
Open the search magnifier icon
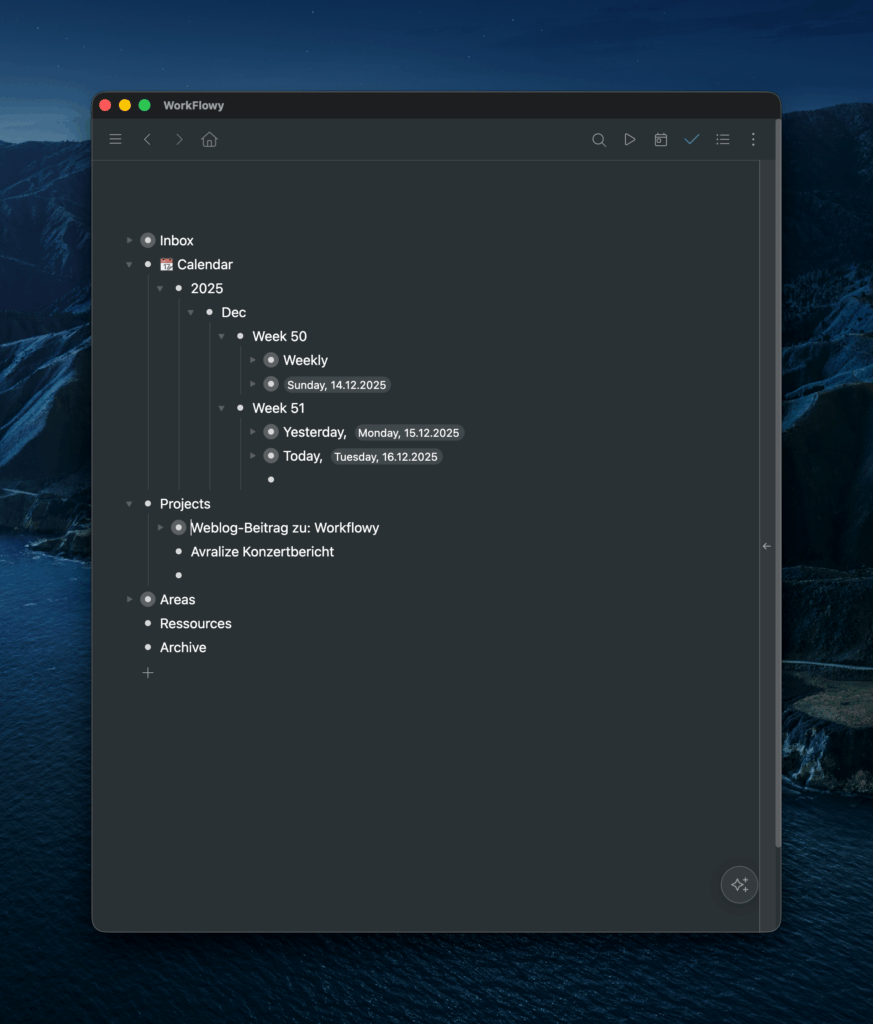599,140
